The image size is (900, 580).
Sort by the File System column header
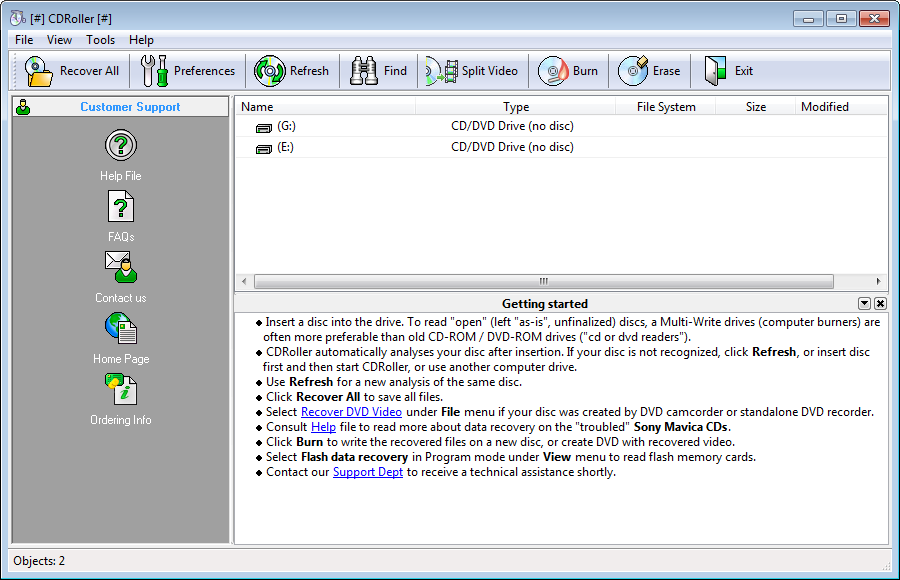click(666, 107)
